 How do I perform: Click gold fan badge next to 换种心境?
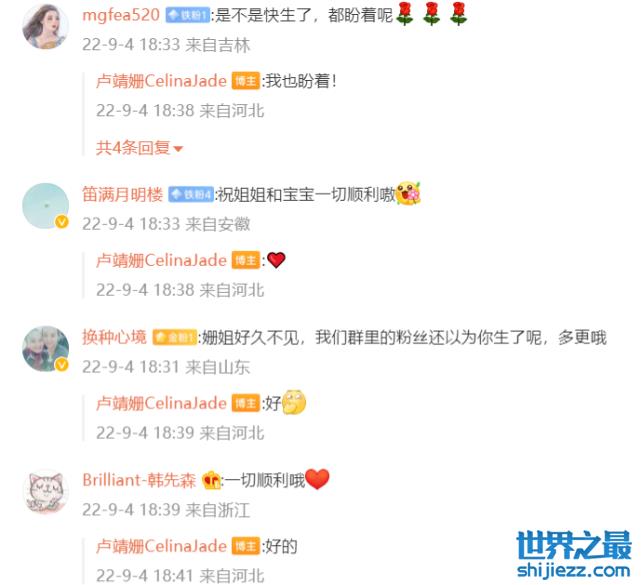coord(175,337)
